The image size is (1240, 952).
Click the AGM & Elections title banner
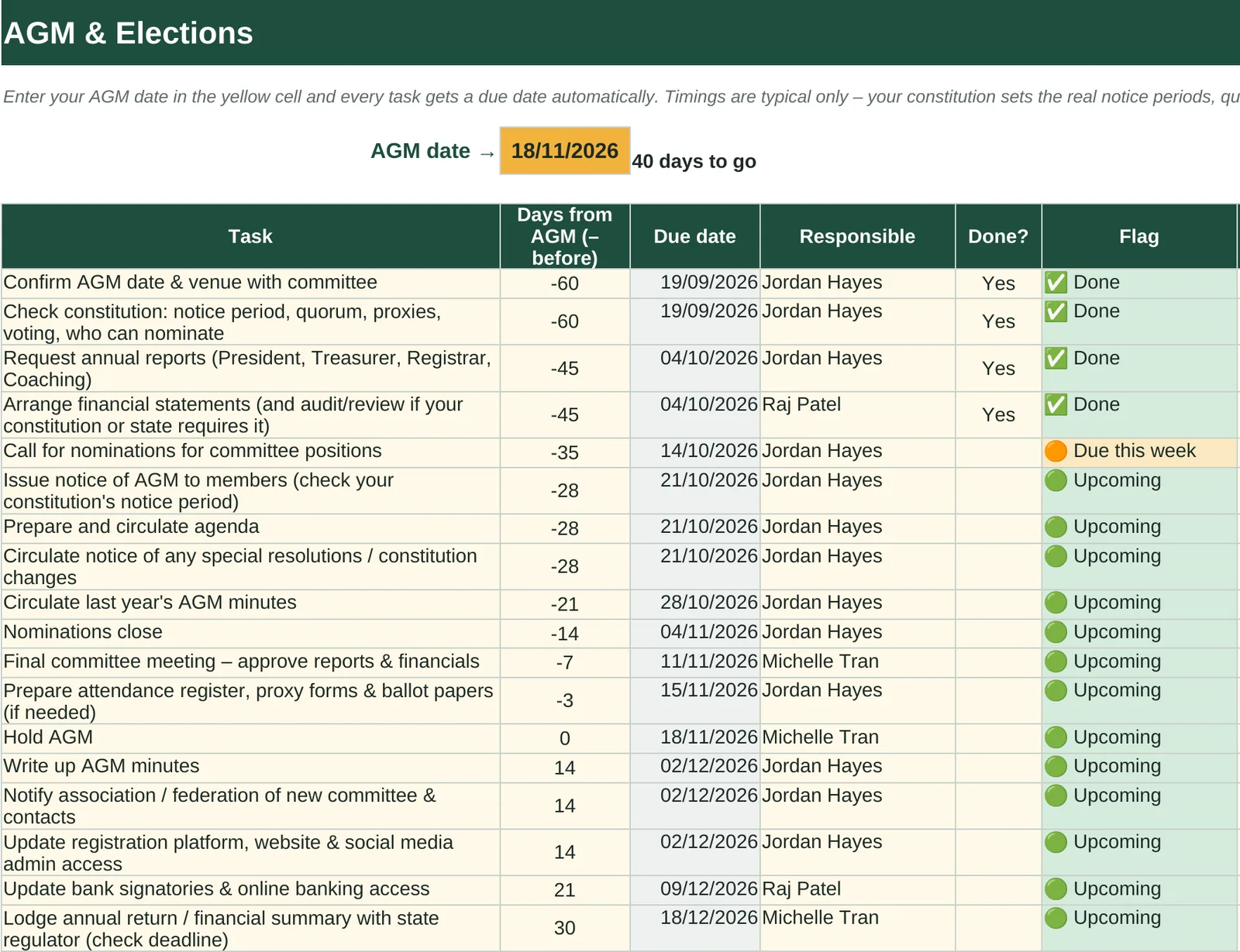click(x=620, y=33)
